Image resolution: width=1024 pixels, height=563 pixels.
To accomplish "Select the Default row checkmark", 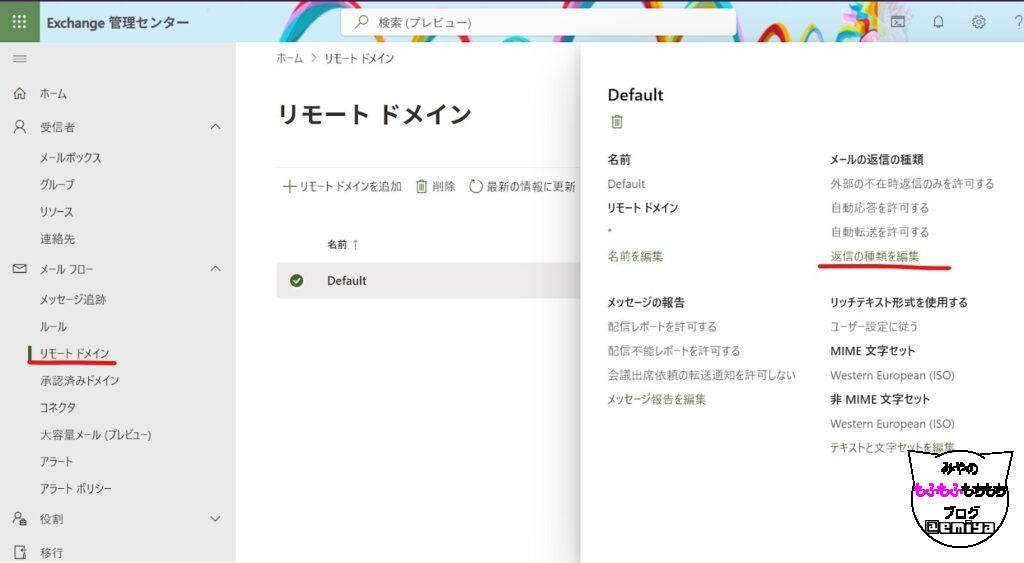I will (296, 281).
